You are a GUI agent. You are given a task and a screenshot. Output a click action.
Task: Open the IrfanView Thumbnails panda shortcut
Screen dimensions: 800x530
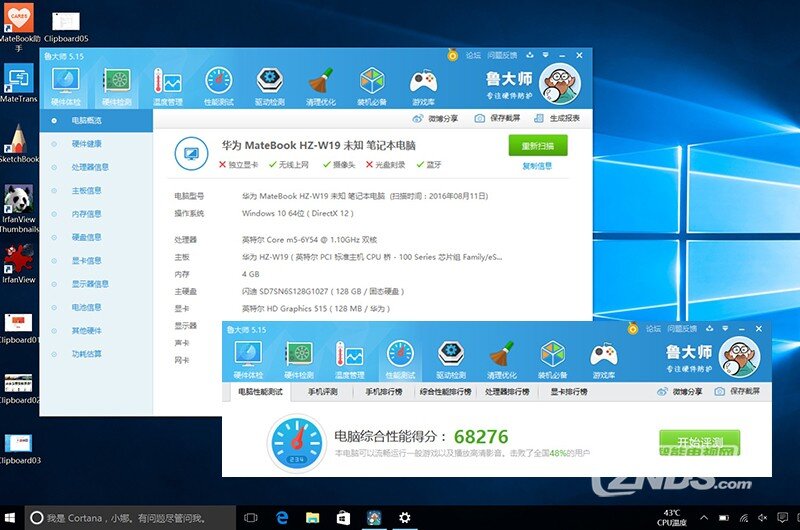(x=19, y=208)
